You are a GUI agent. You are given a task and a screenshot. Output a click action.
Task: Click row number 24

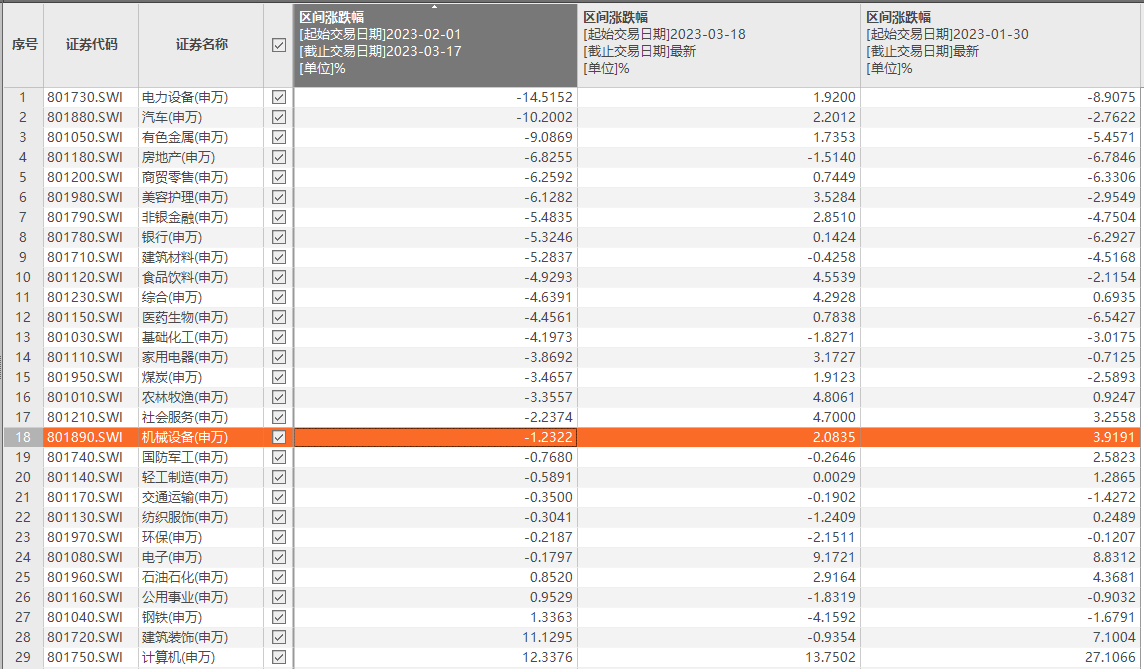pyautogui.click(x=23, y=557)
